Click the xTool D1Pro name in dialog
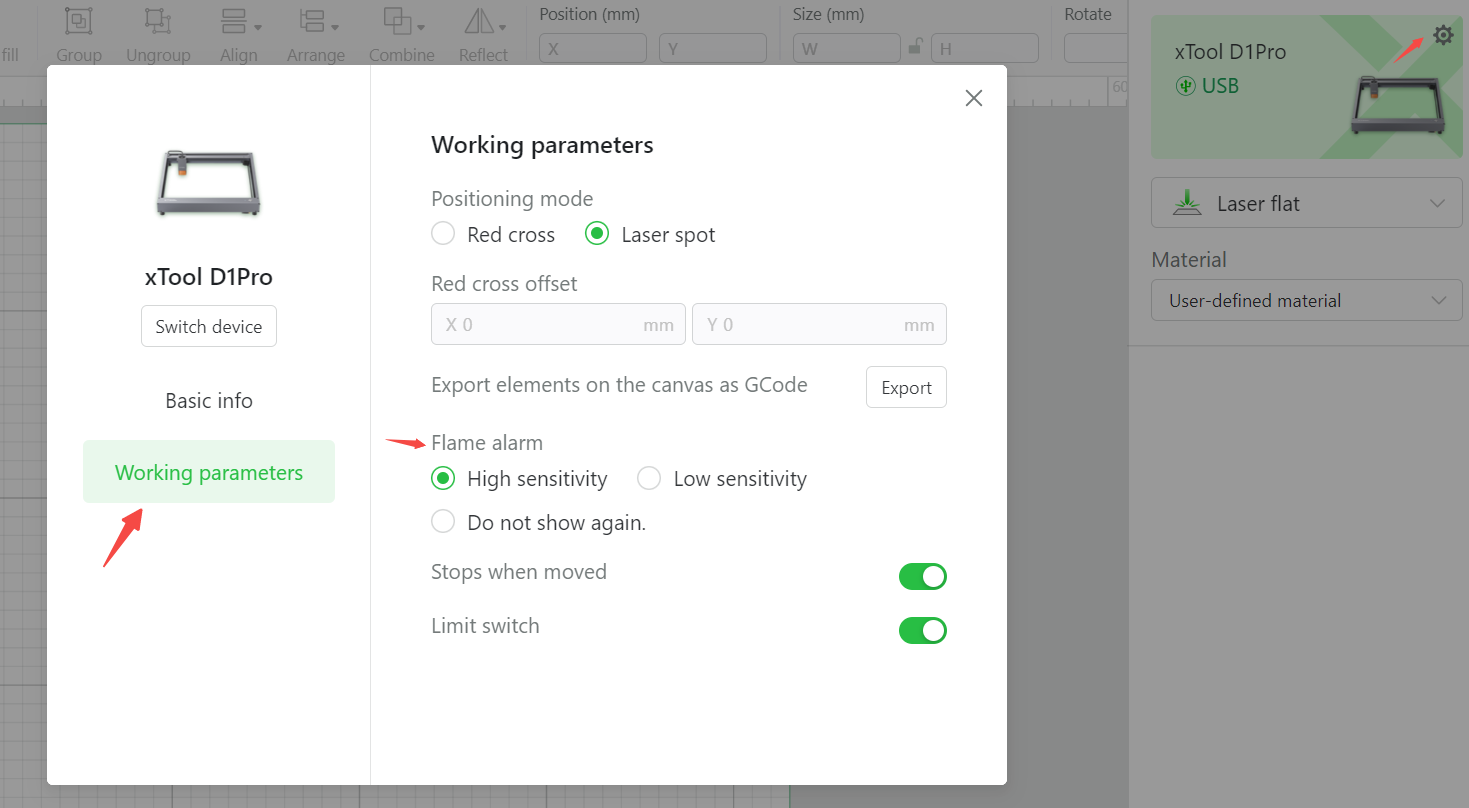This screenshot has width=1469, height=808. [209, 277]
